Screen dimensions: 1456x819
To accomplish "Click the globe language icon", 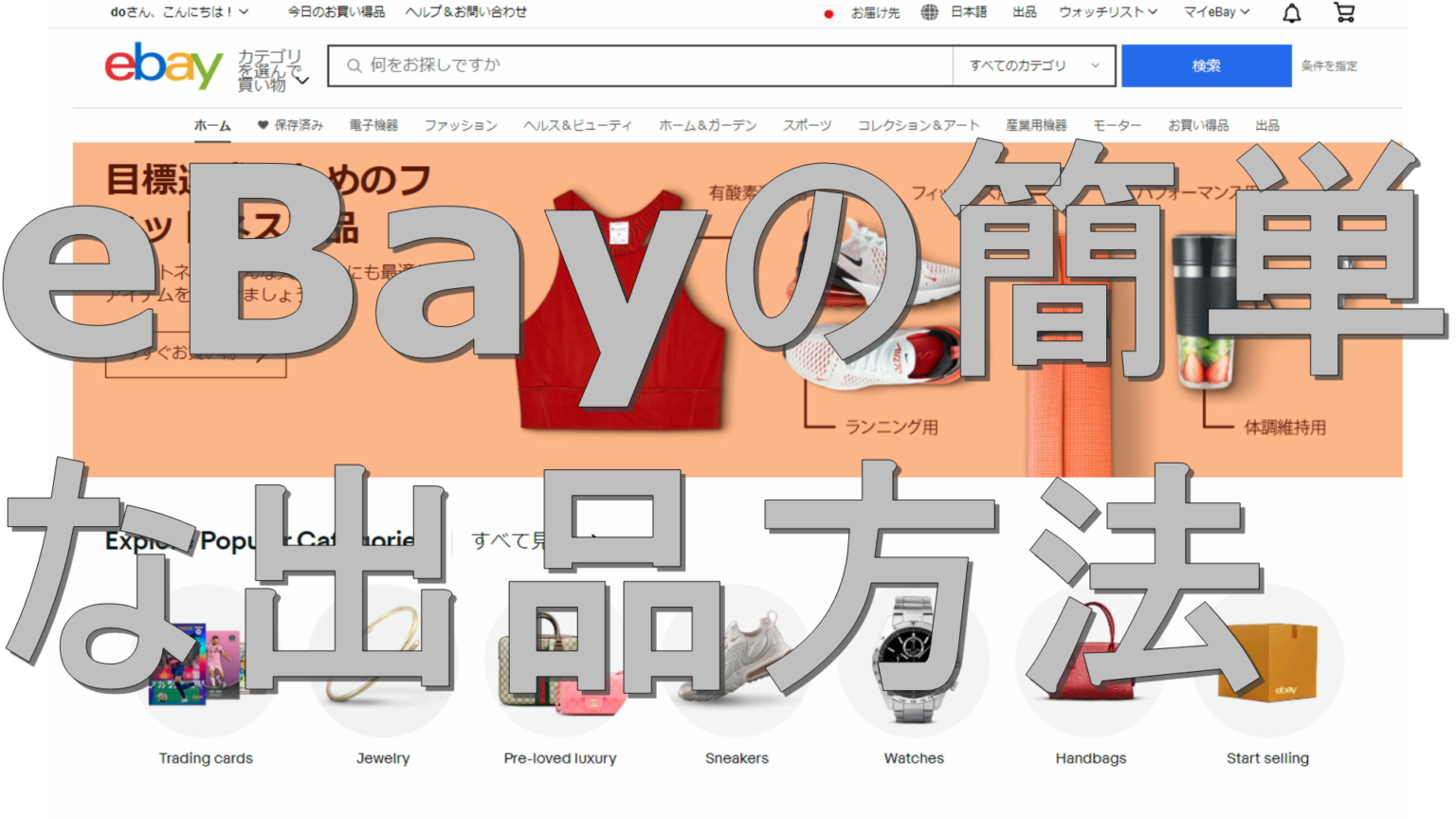I will (x=929, y=12).
